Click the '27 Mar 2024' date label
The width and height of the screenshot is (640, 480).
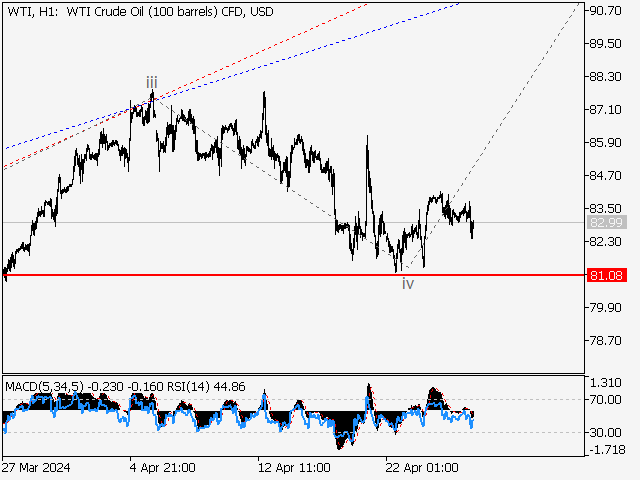(36, 467)
